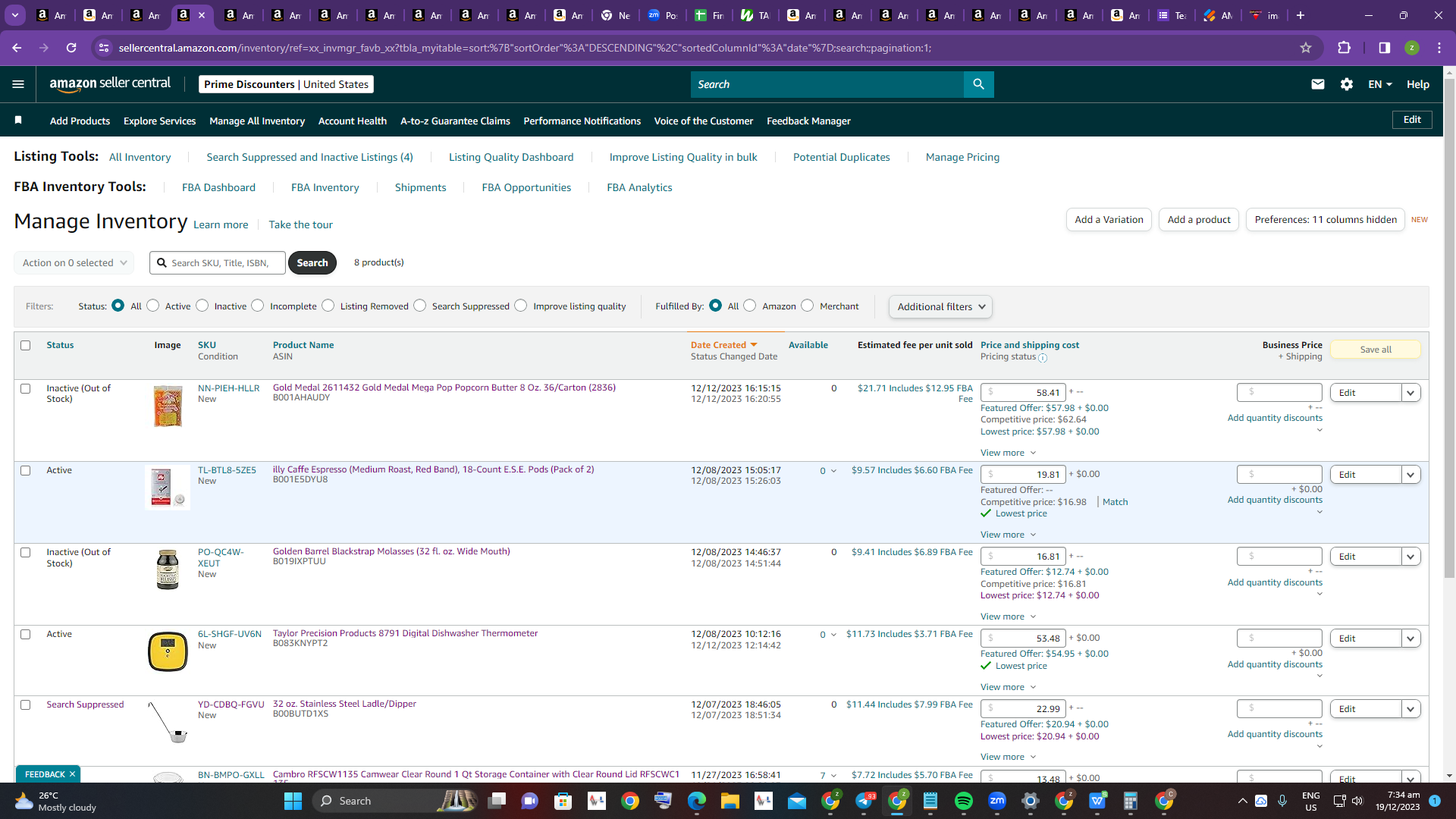Click the Add a Variation button
Viewport: 1456px width, 819px height.
tap(1109, 219)
